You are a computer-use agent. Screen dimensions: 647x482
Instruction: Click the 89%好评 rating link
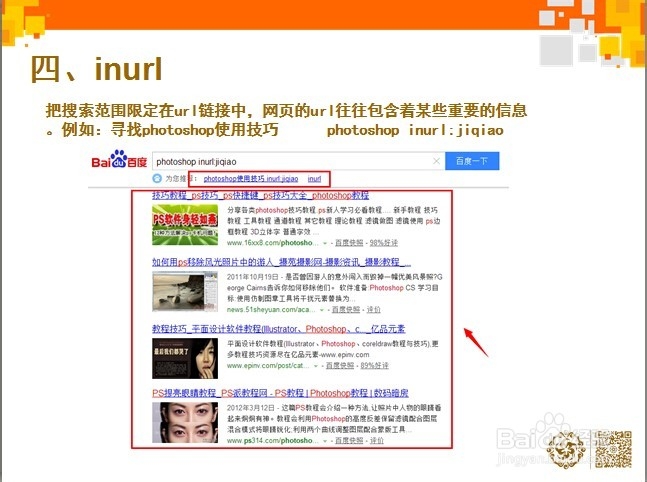pyautogui.click(x=374, y=366)
